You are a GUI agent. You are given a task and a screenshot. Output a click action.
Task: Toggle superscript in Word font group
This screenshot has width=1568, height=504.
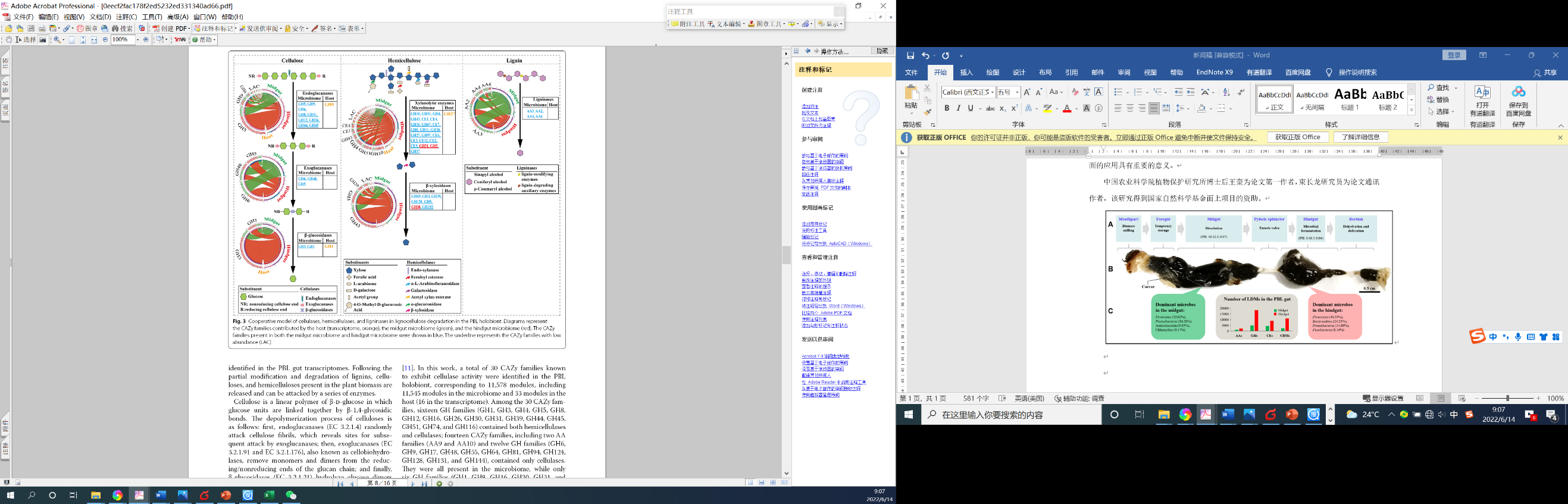[1014, 108]
